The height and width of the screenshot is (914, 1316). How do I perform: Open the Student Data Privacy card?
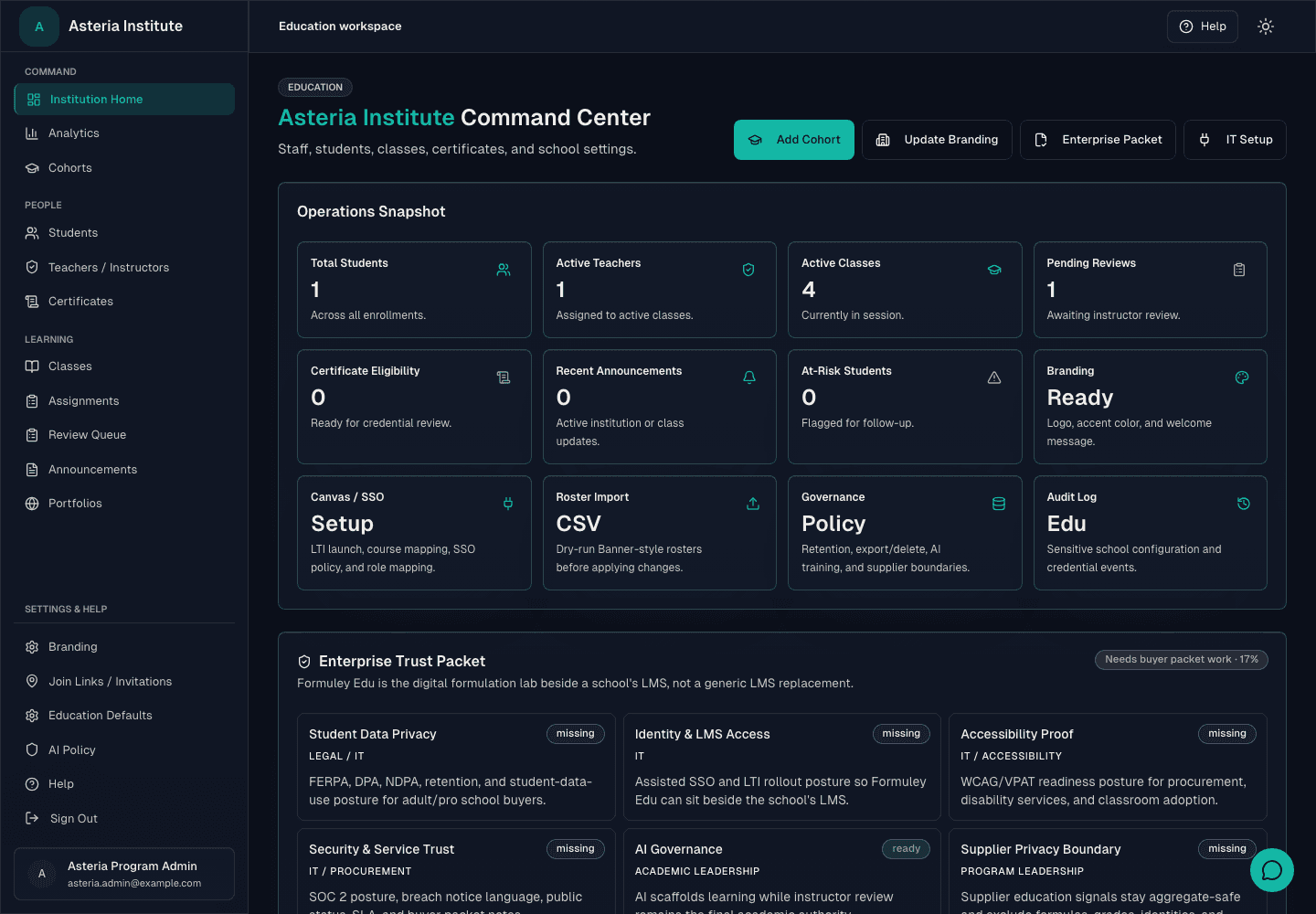click(456, 767)
